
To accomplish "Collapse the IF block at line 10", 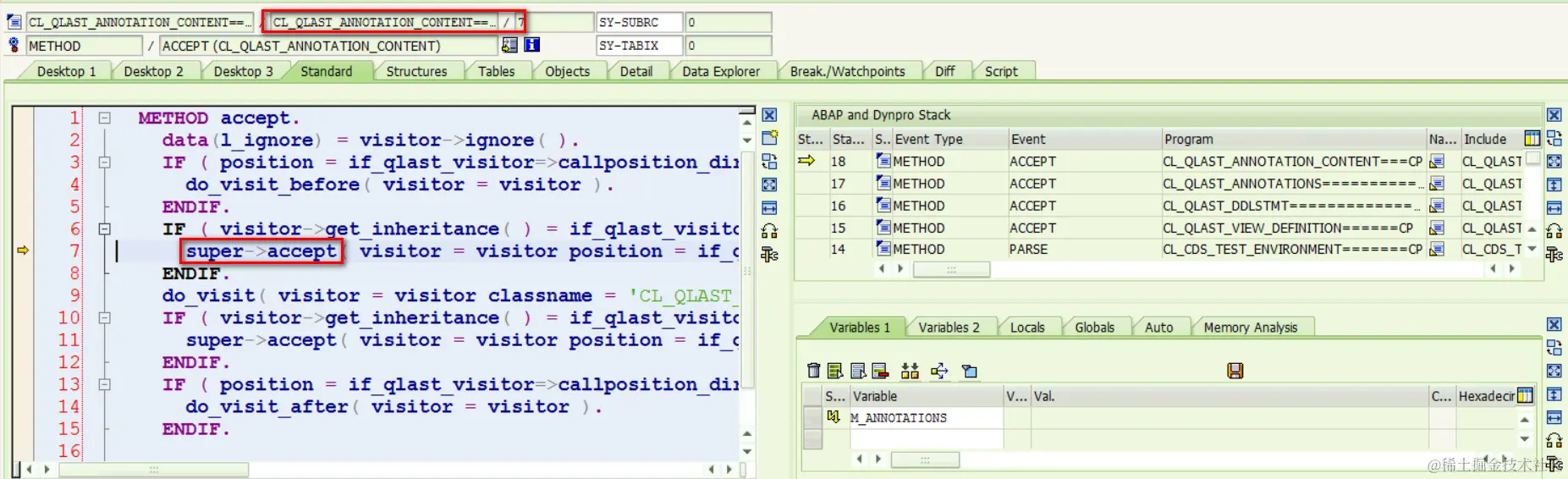I will coord(104,317).
